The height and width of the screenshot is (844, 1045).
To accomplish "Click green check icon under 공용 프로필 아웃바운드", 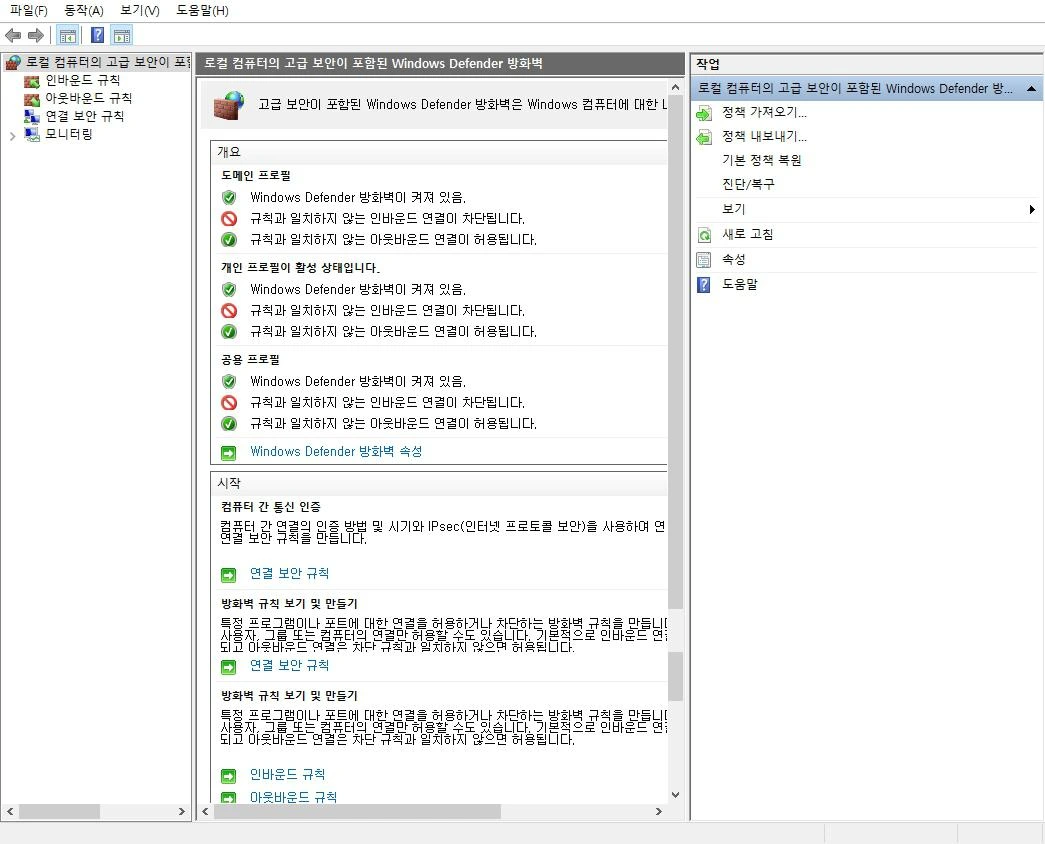I will coord(229,424).
